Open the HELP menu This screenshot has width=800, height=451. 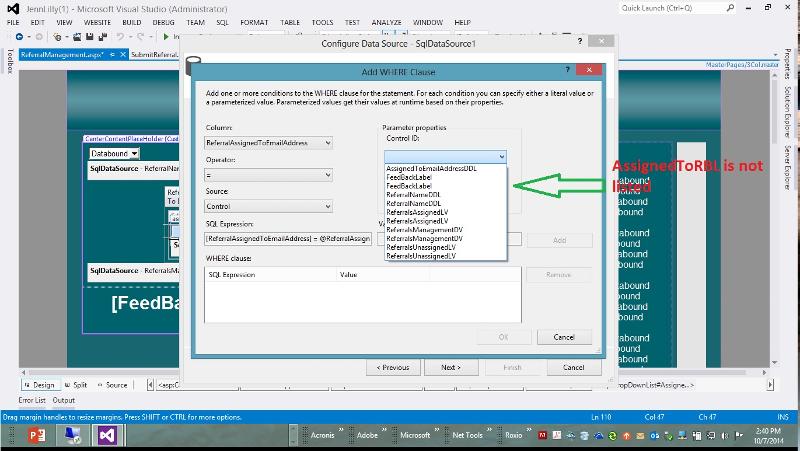(x=462, y=22)
